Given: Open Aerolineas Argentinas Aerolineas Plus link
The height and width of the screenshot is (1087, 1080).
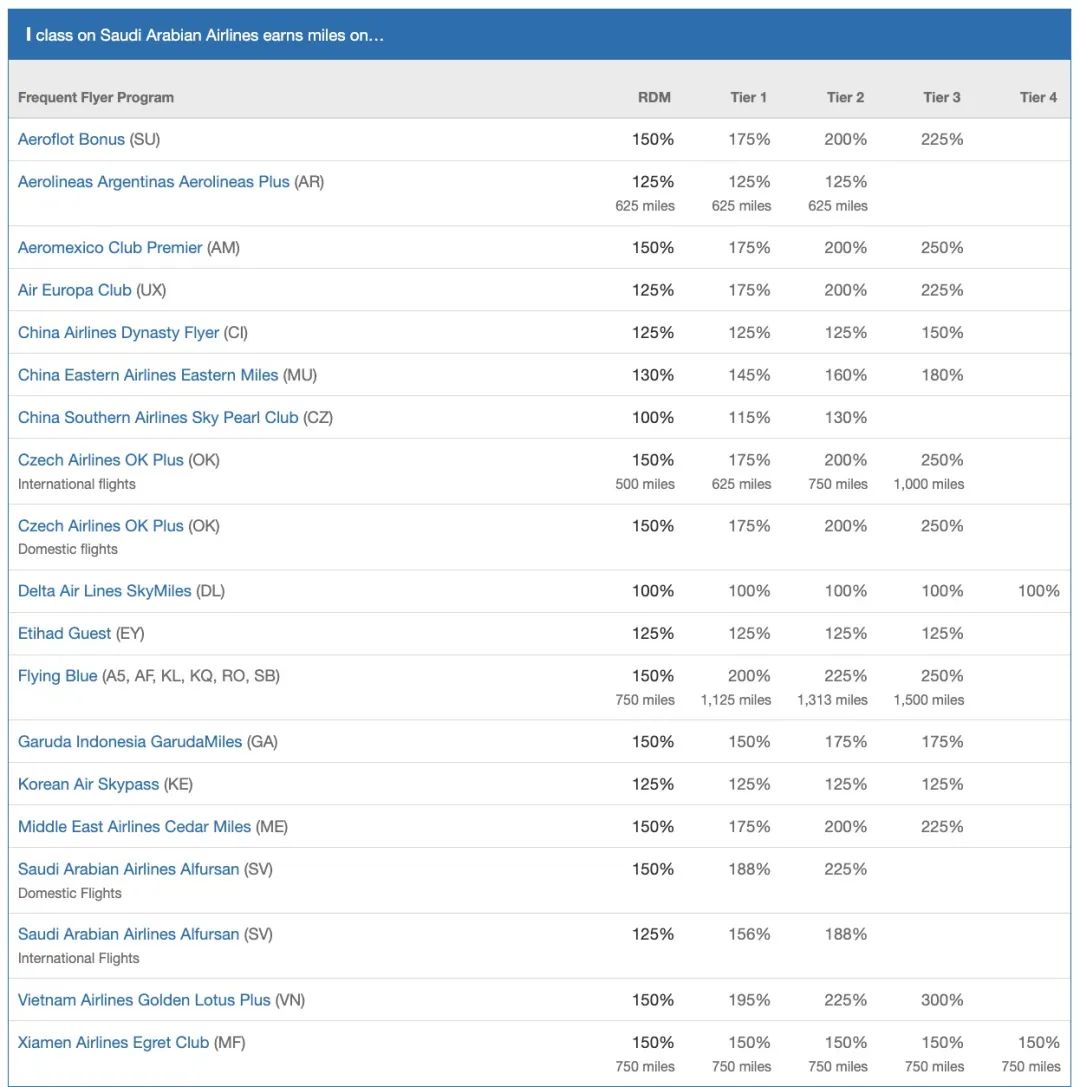Looking at the screenshot, I should (x=154, y=182).
